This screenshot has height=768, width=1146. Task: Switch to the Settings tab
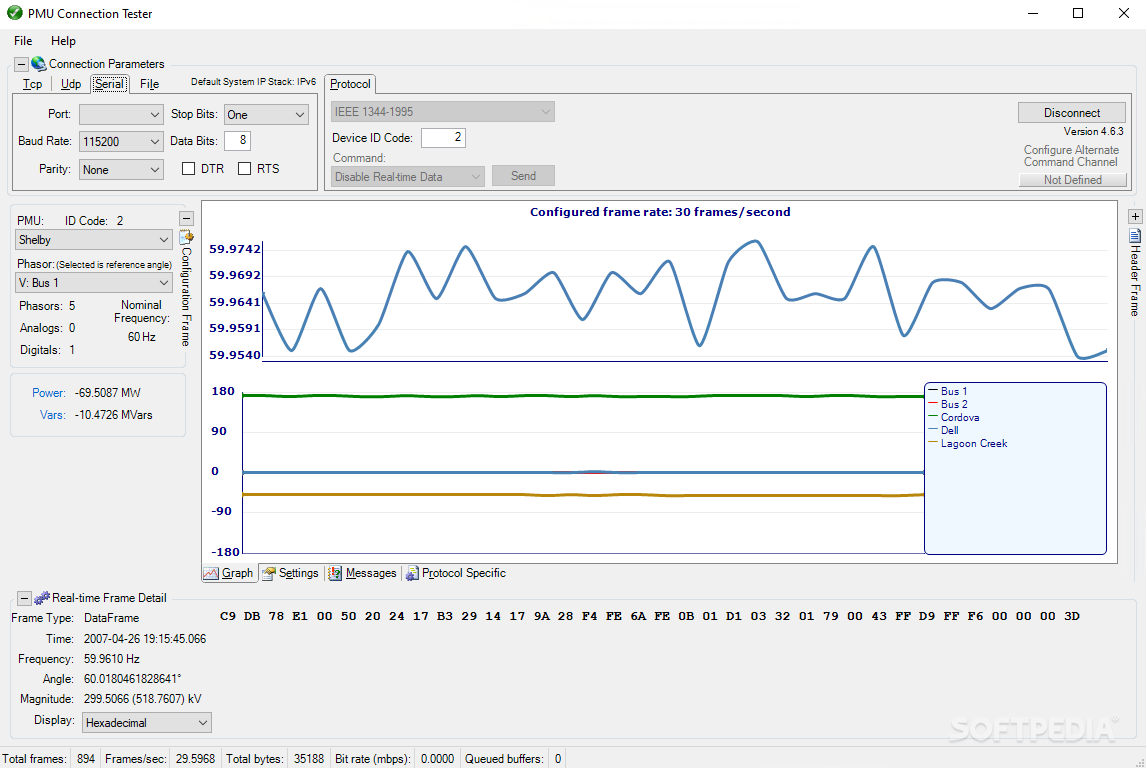point(291,574)
